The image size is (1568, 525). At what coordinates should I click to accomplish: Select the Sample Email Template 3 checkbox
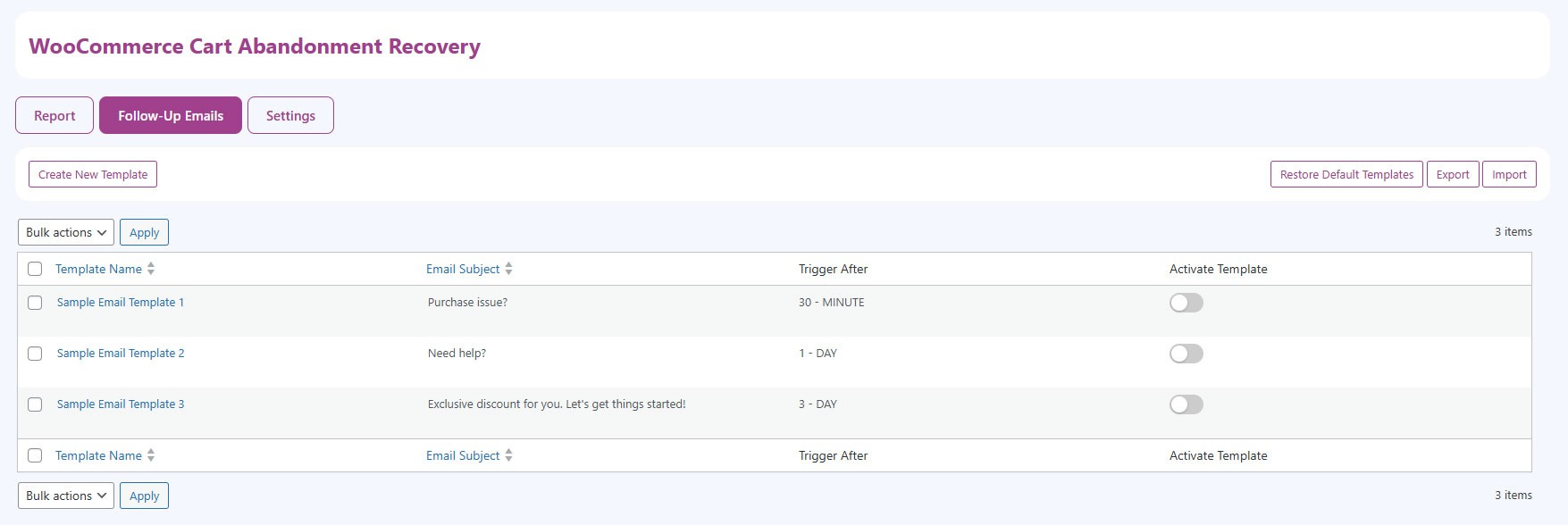(x=35, y=404)
